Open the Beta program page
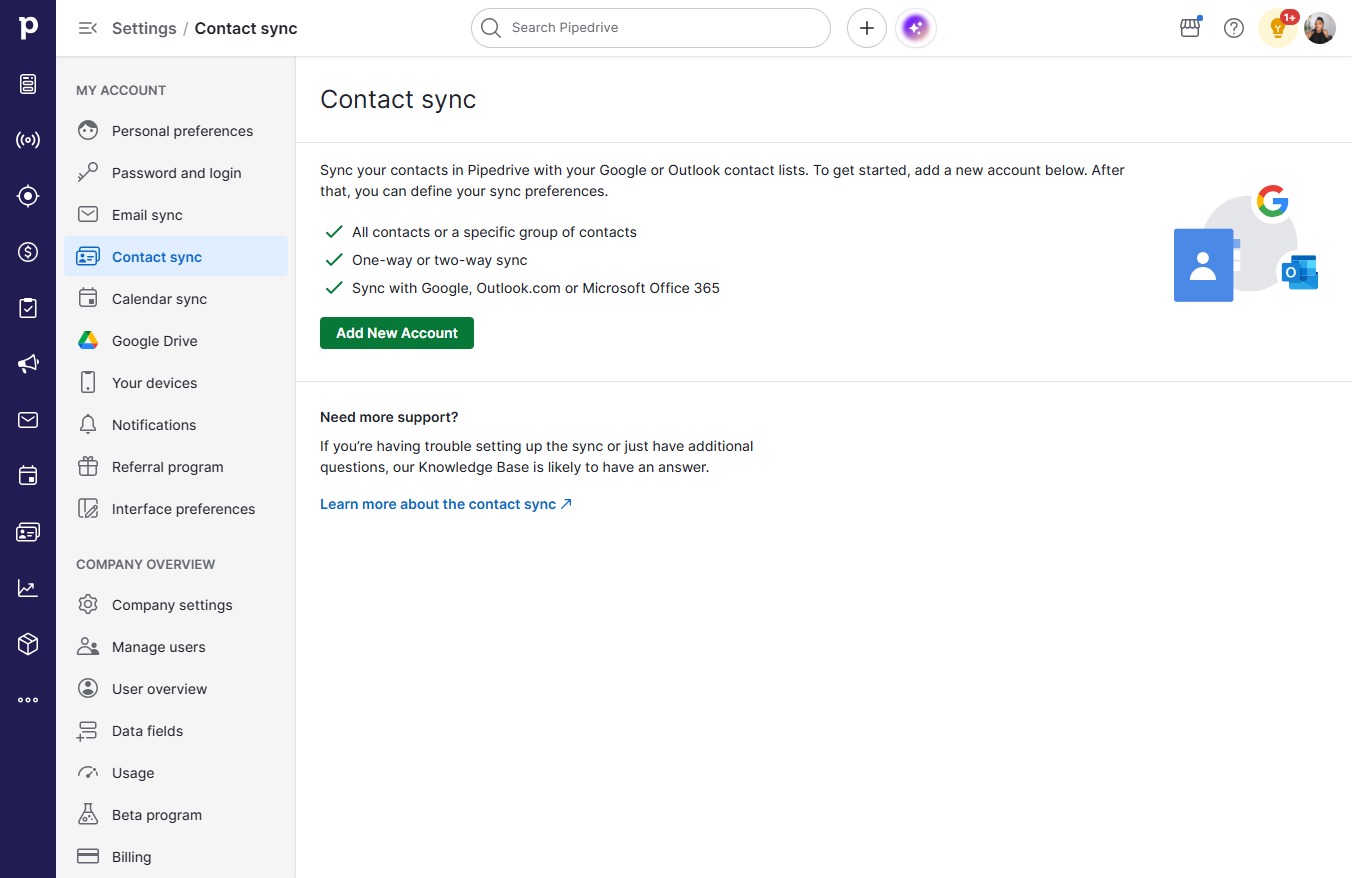This screenshot has width=1352, height=878. (x=176, y=815)
